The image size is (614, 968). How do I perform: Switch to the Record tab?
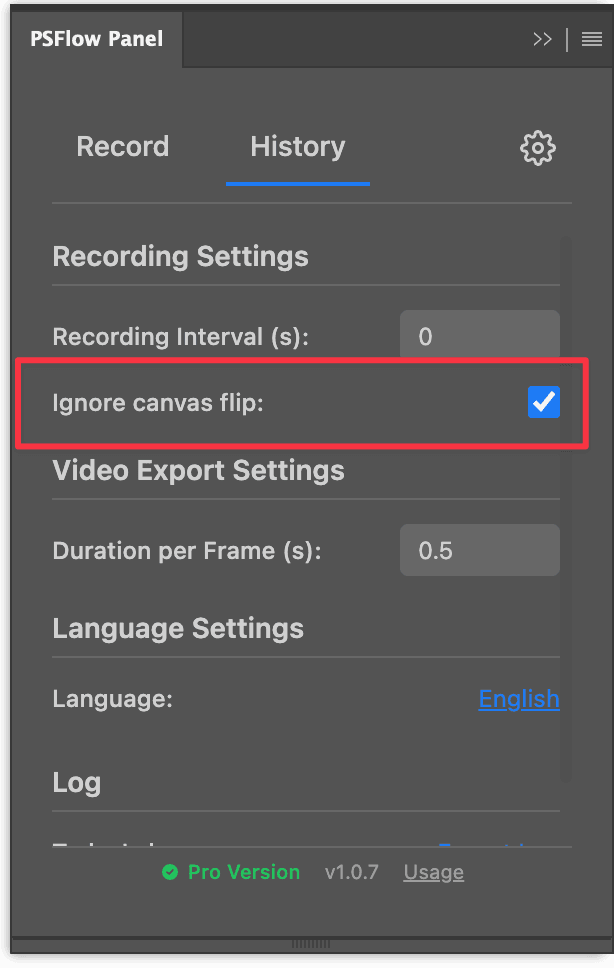[x=122, y=146]
